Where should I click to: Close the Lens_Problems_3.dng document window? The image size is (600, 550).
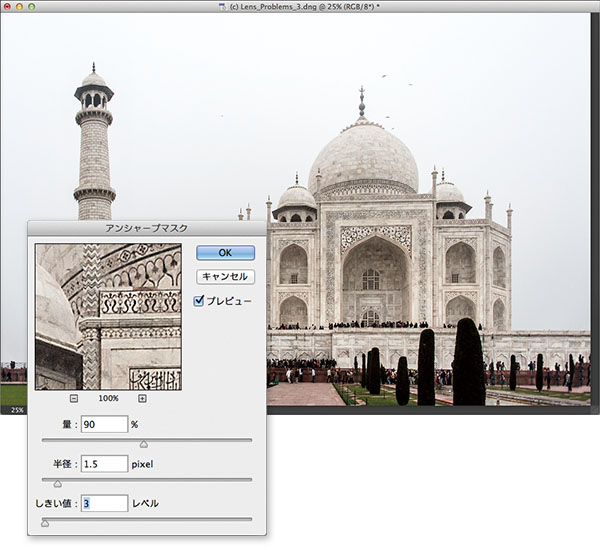9,7
